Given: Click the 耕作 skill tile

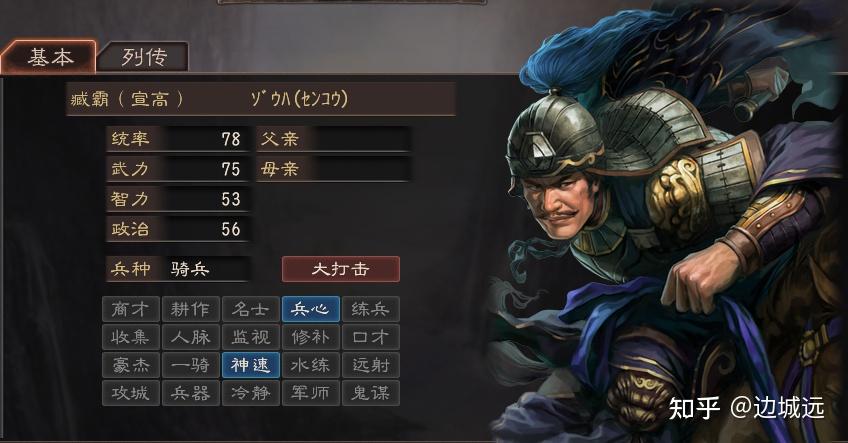Looking at the screenshot, I should click(x=191, y=309).
